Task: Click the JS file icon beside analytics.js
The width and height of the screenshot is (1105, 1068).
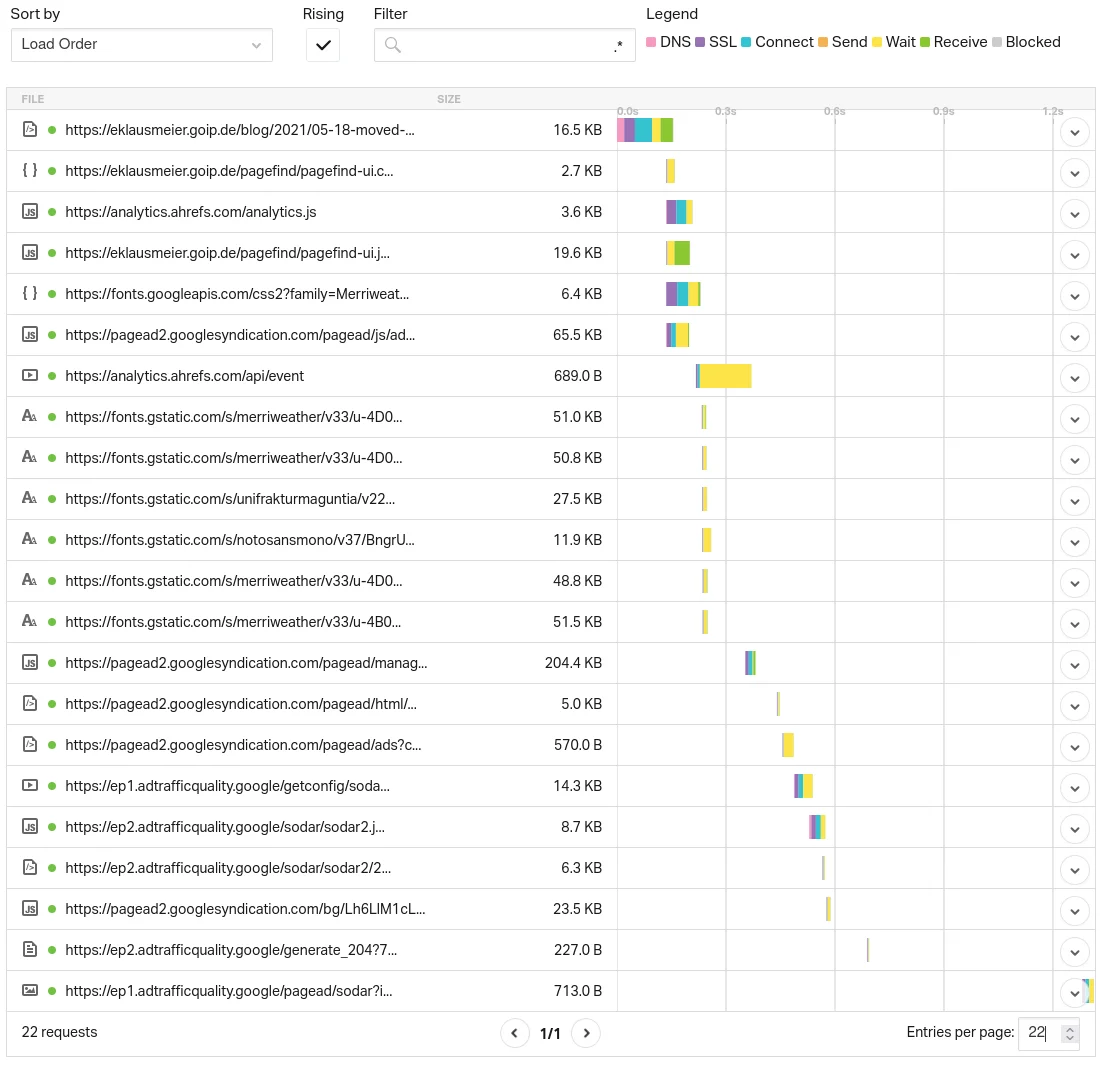Action: tap(30, 212)
